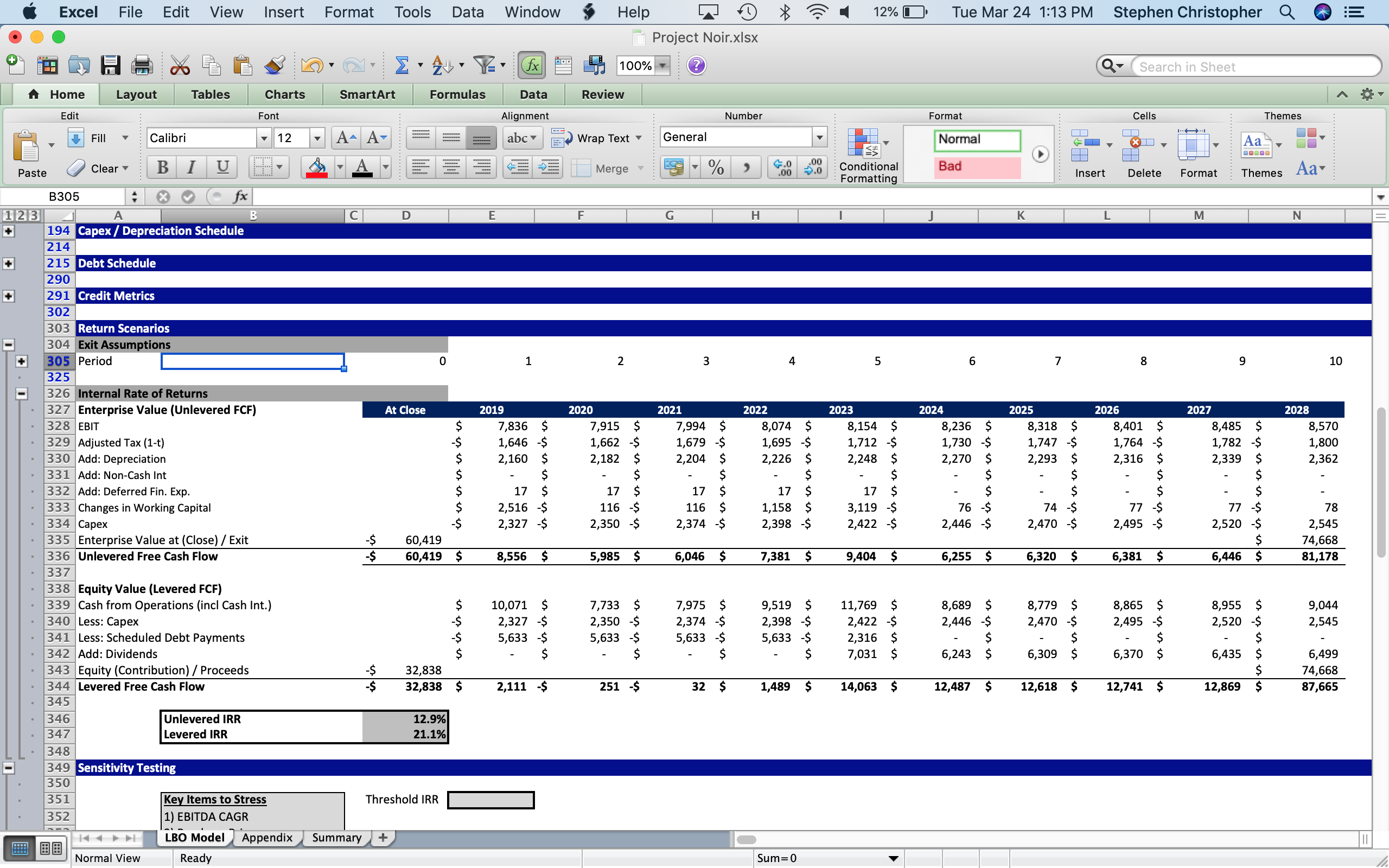This screenshot has height=868, width=1389.
Task: Click the Cut scissors icon
Action: pyautogui.click(x=180, y=66)
